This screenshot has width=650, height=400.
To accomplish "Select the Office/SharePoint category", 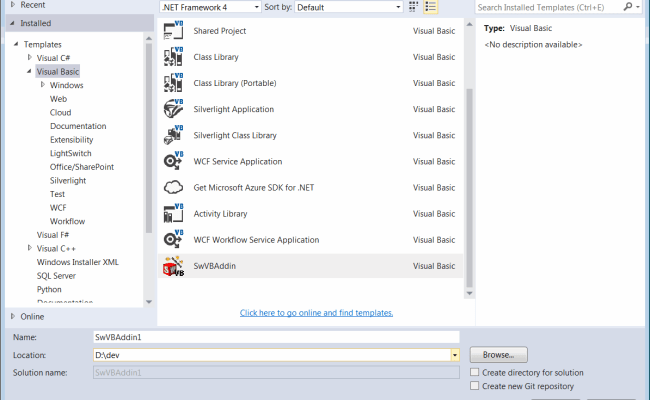I will click(82, 167).
